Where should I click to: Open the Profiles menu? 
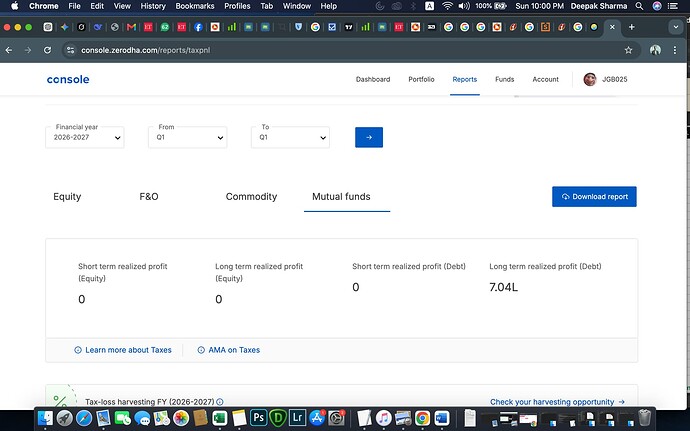237,6
